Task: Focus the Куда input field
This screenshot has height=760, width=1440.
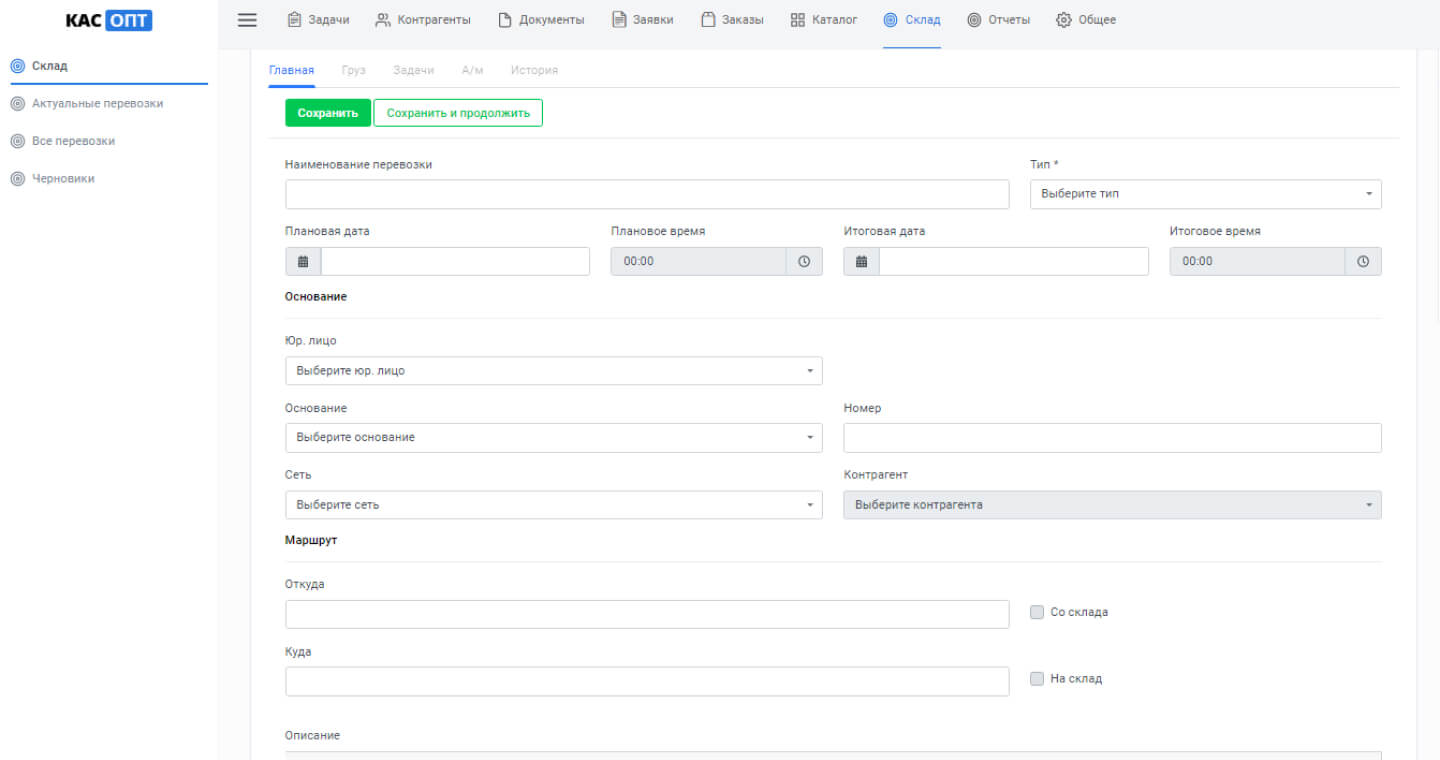Action: click(647, 681)
